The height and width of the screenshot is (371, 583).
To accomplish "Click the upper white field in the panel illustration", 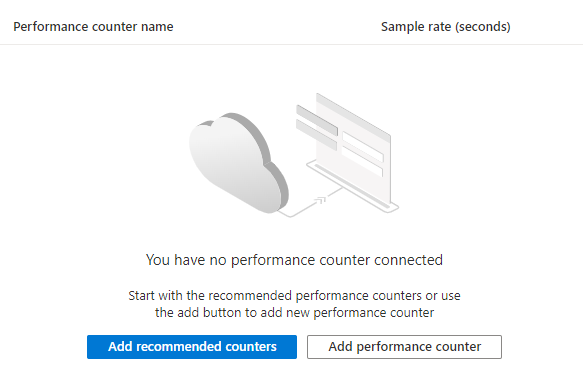I will 363,146.
